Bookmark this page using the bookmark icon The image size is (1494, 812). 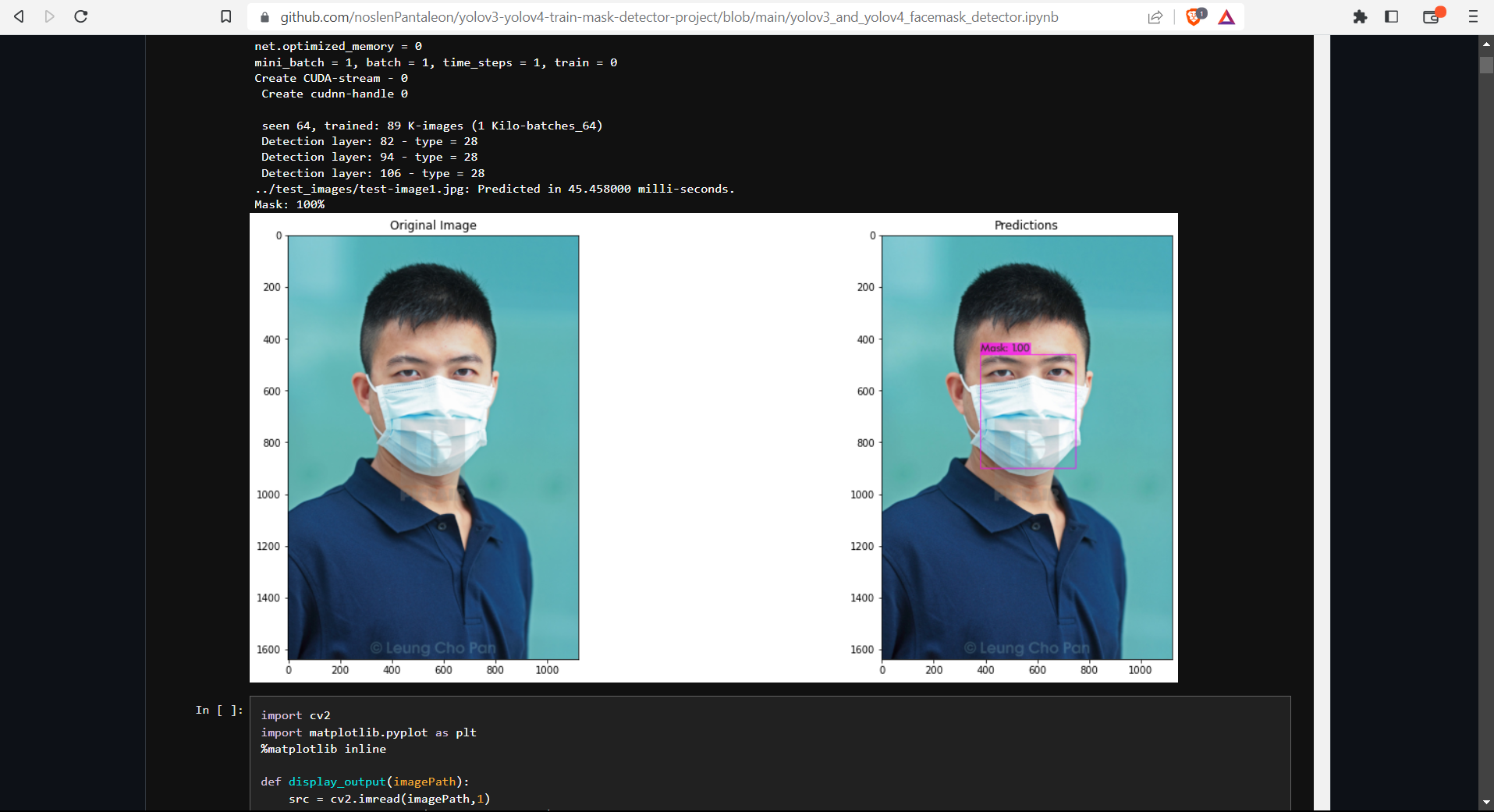(x=226, y=16)
